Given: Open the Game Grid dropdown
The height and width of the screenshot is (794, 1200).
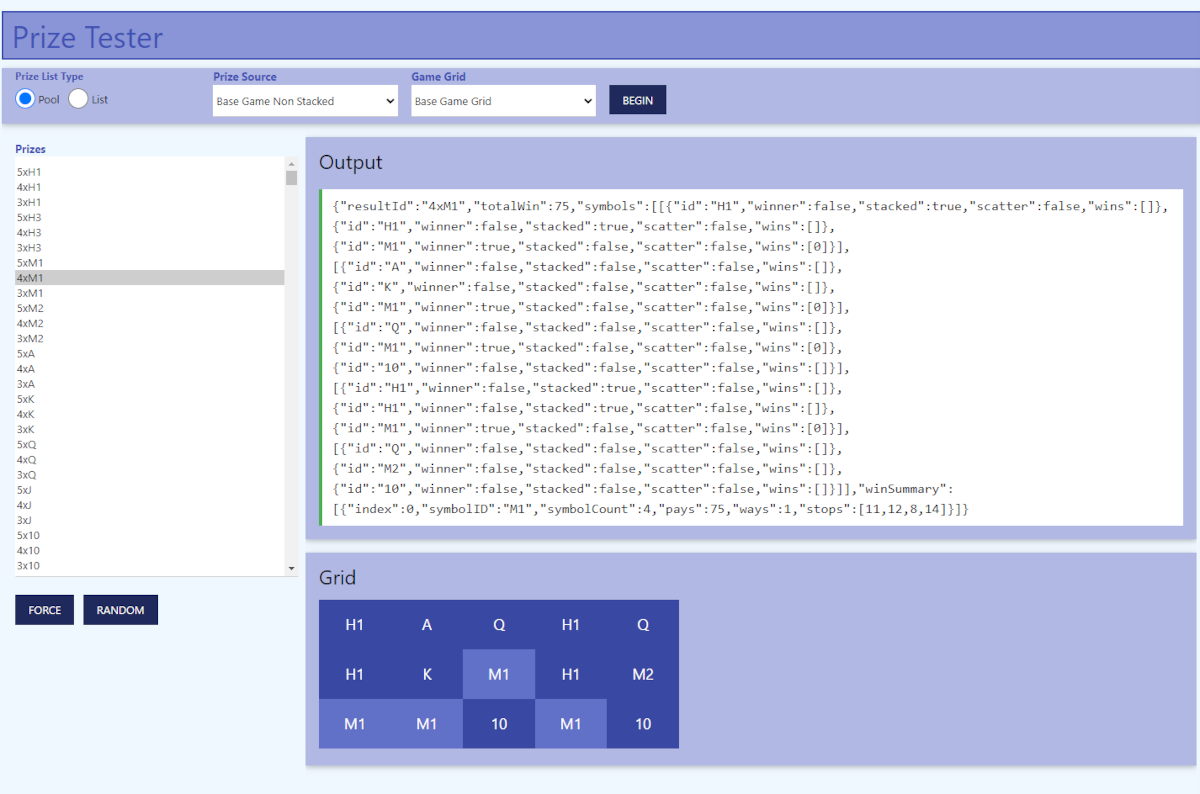Looking at the screenshot, I should pyautogui.click(x=503, y=101).
